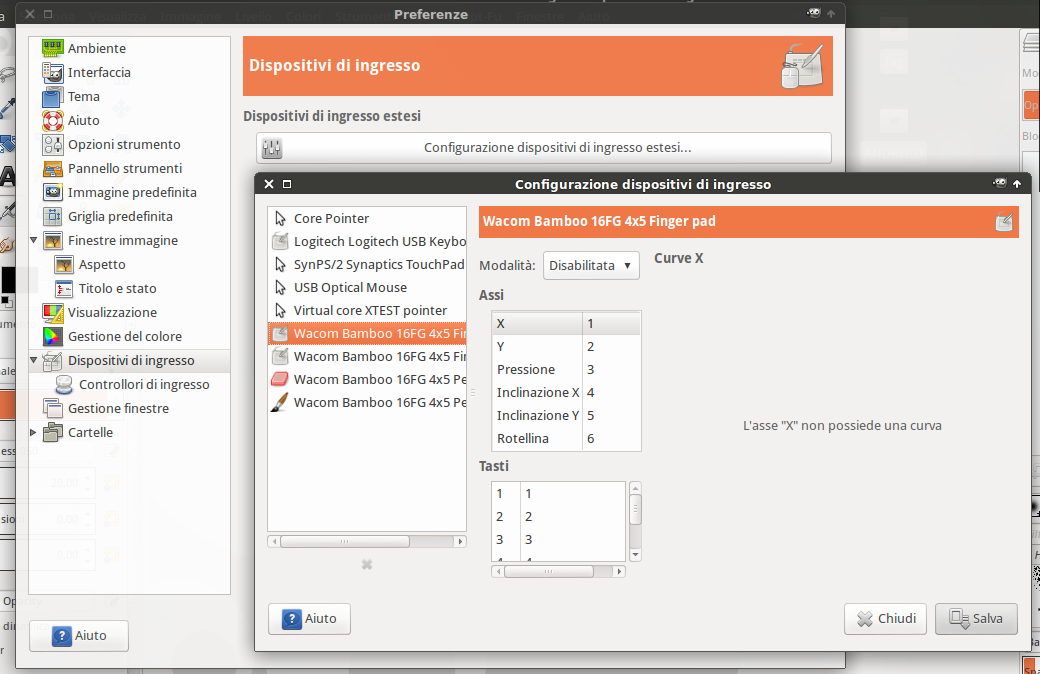This screenshot has height=674, width=1040.
Task: Open the Wilber menu icon in the Configurazione title bar
Action: (1000, 183)
